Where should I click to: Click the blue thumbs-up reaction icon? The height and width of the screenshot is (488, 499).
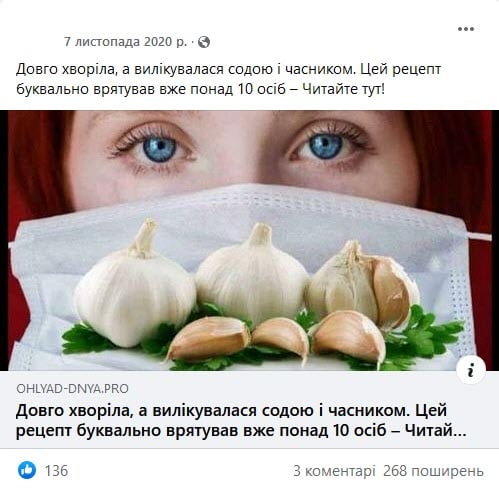pyautogui.click(x=27, y=470)
